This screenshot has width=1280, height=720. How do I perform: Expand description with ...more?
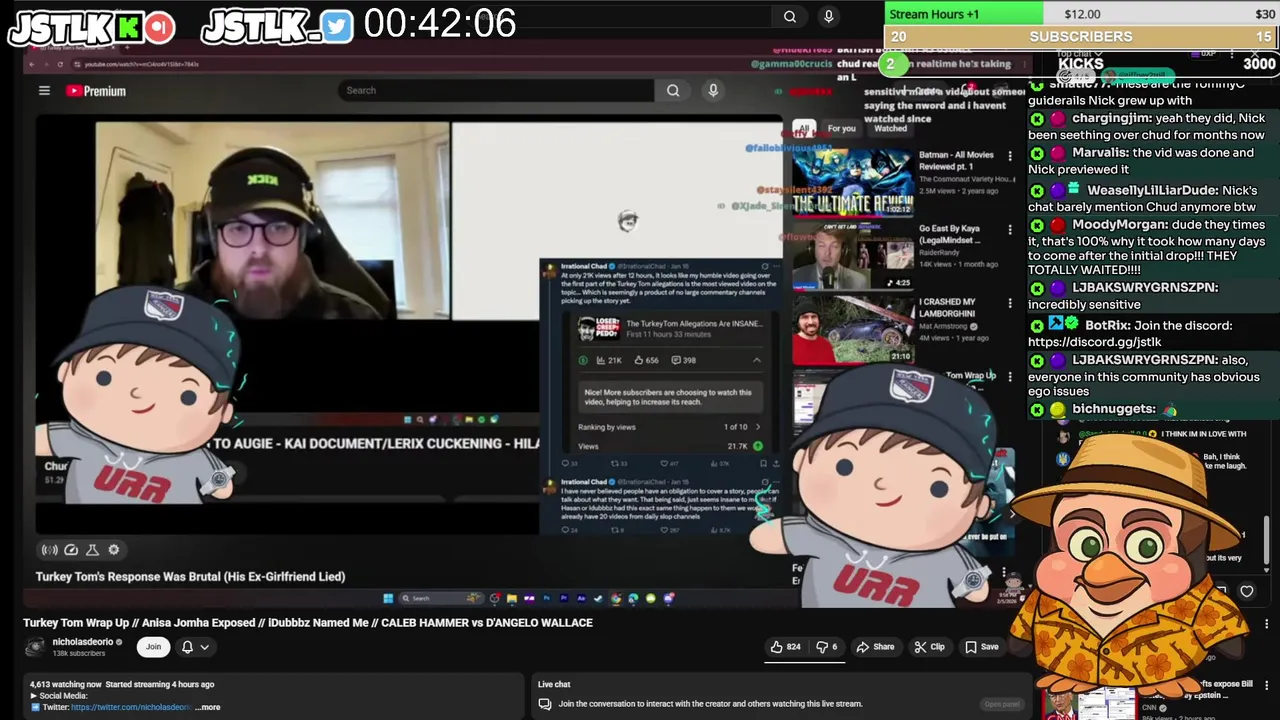[x=208, y=707]
